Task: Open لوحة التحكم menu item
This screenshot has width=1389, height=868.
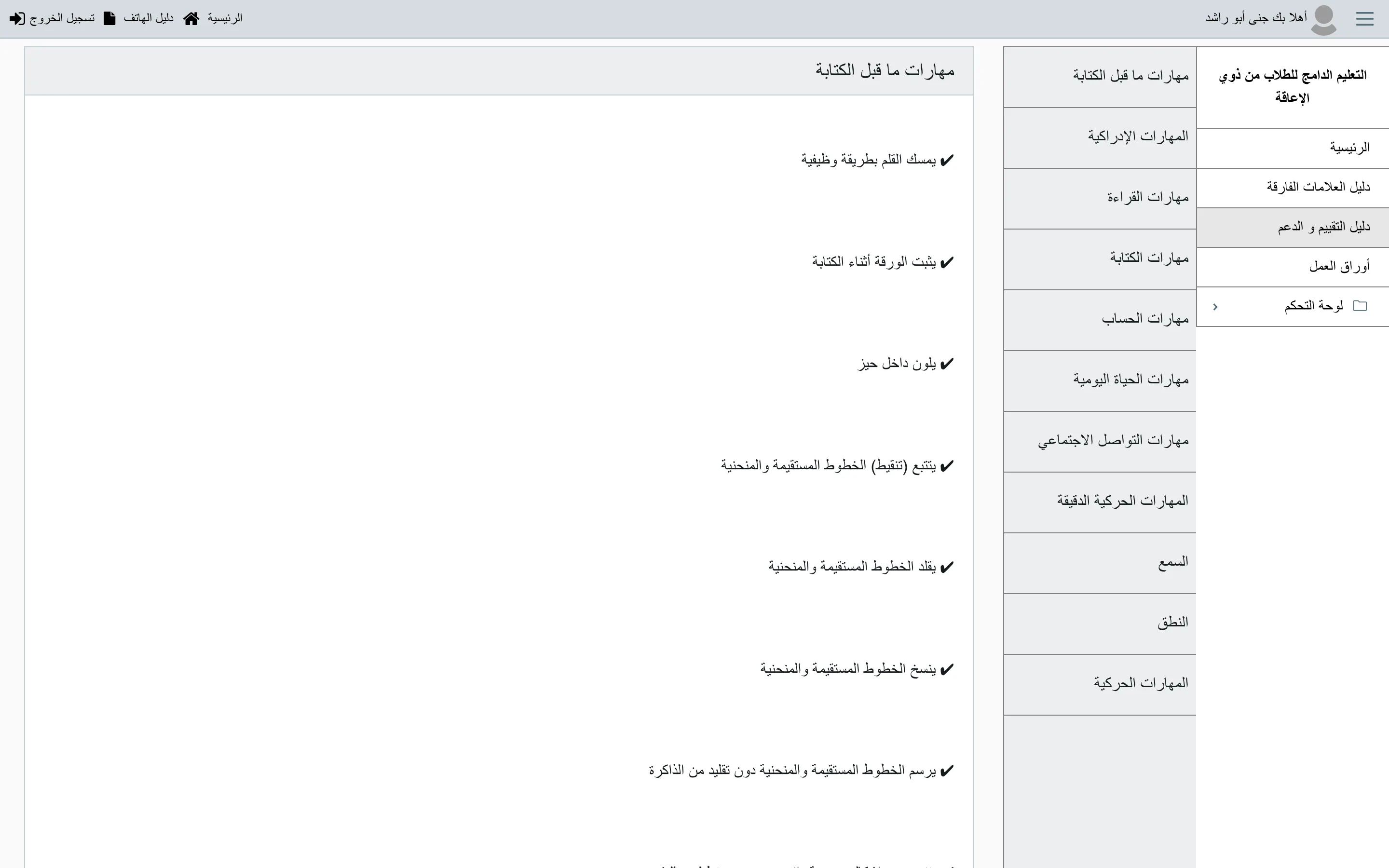Action: tap(1293, 307)
